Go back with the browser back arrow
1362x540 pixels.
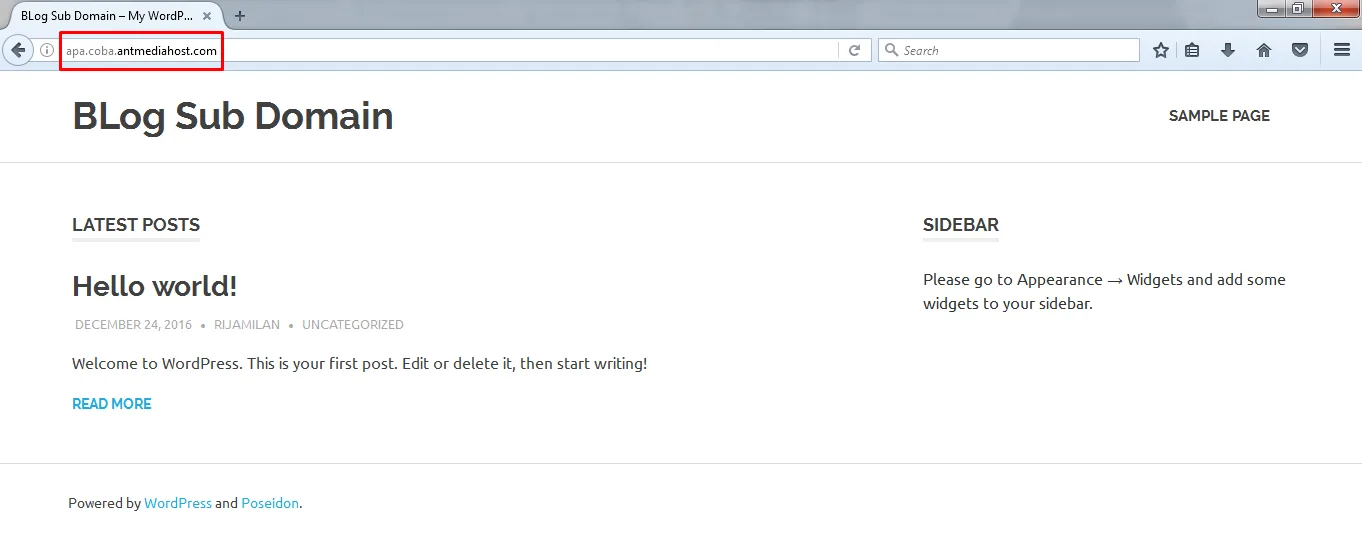pyautogui.click(x=18, y=50)
